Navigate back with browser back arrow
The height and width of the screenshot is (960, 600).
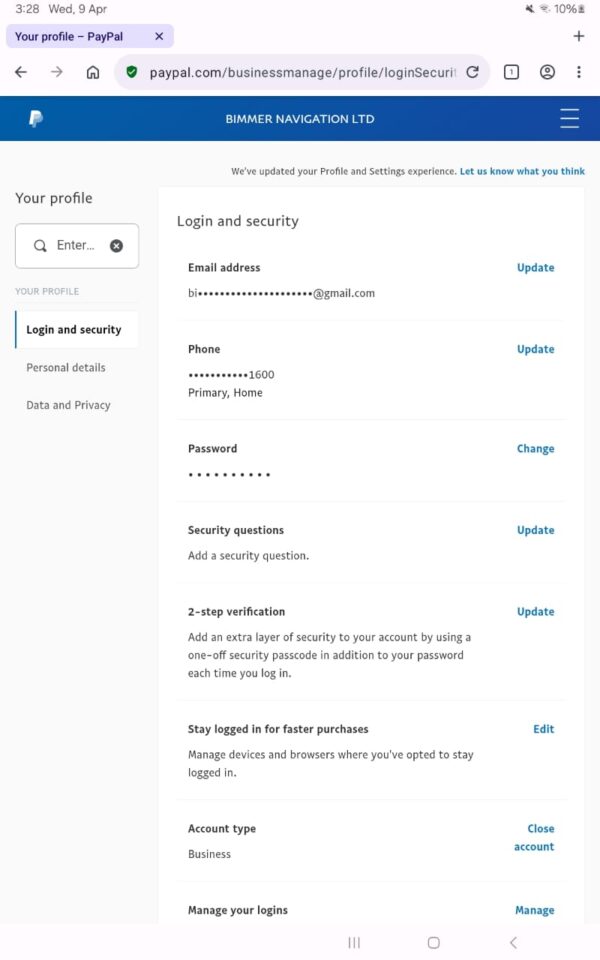click(x=21, y=72)
